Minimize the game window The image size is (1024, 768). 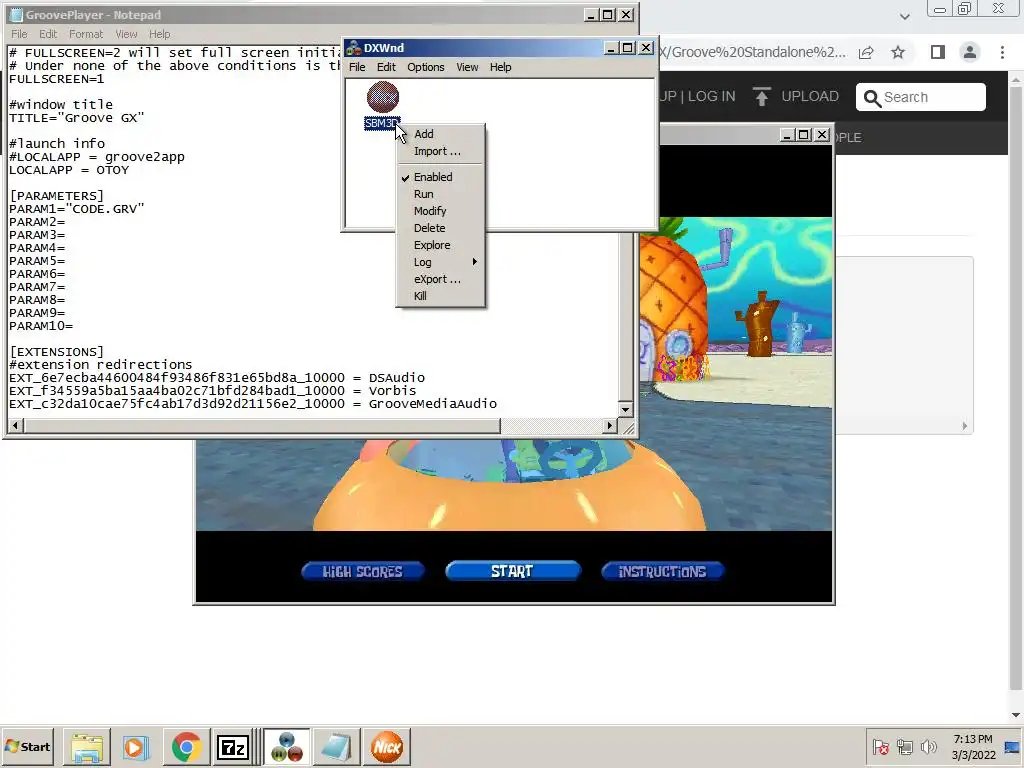(x=787, y=135)
